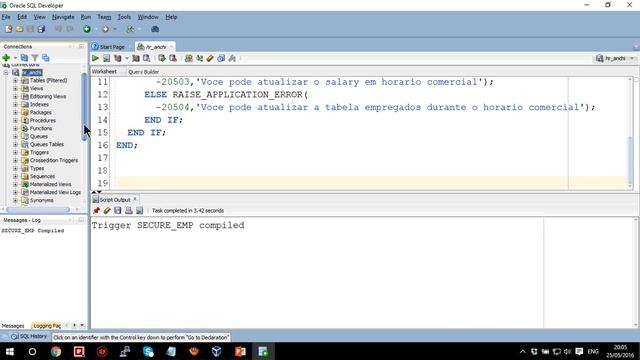The image size is (640, 360).
Task: Click the SQL History button in status bar
Action: tap(29, 336)
